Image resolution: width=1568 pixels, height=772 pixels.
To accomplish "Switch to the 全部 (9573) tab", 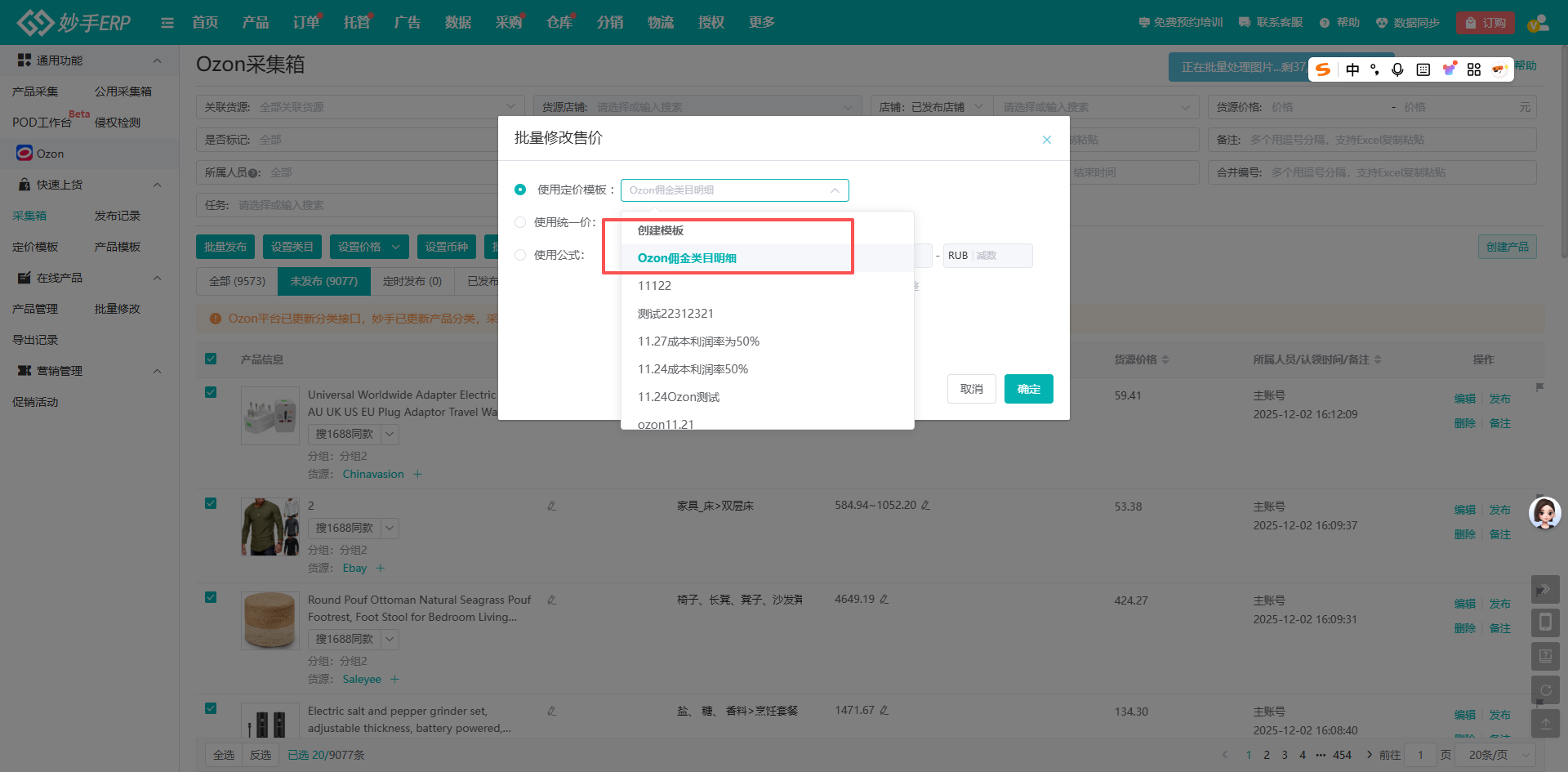I will (237, 281).
